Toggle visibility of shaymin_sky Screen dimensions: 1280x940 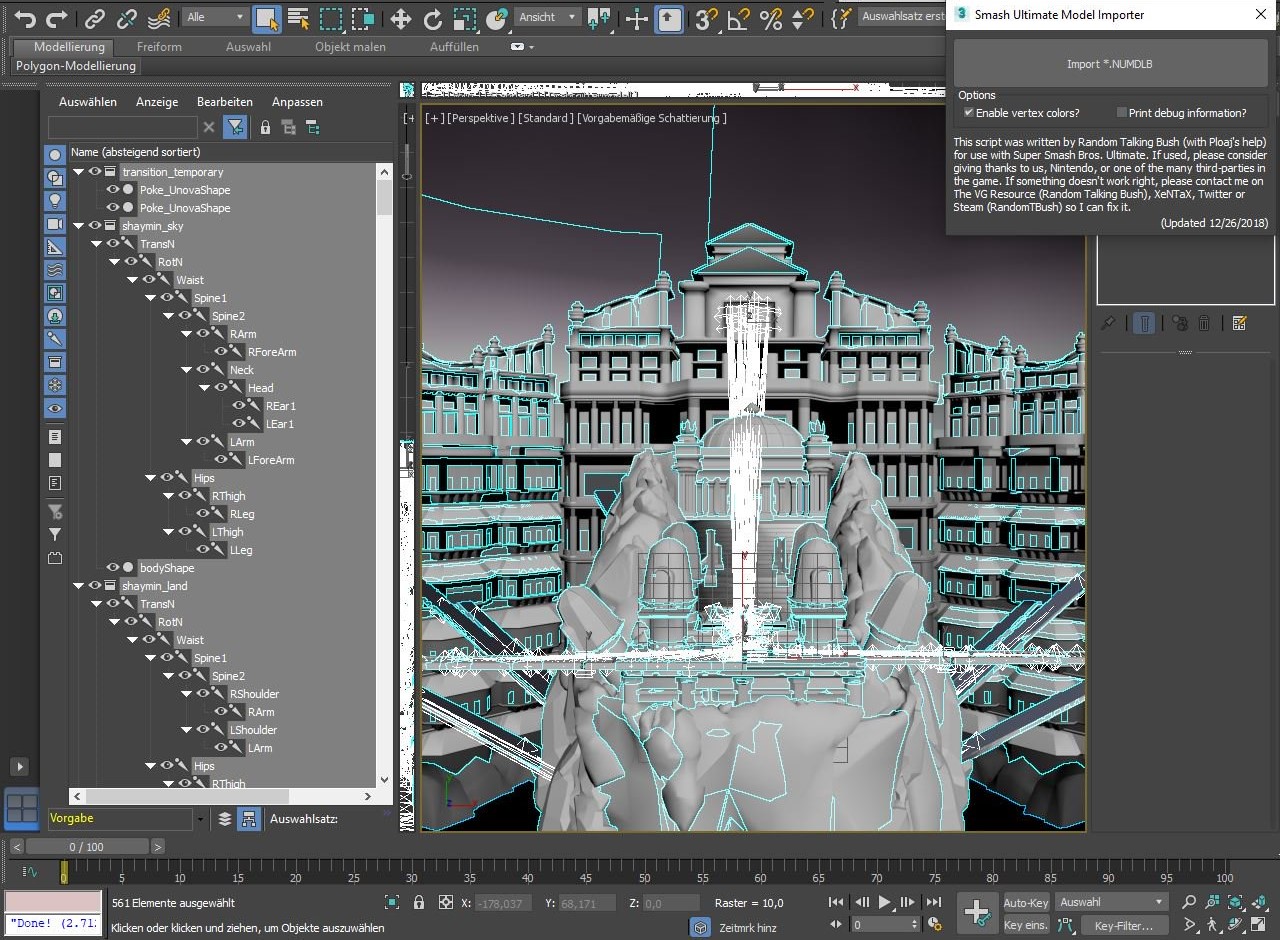tap(95, 226)
